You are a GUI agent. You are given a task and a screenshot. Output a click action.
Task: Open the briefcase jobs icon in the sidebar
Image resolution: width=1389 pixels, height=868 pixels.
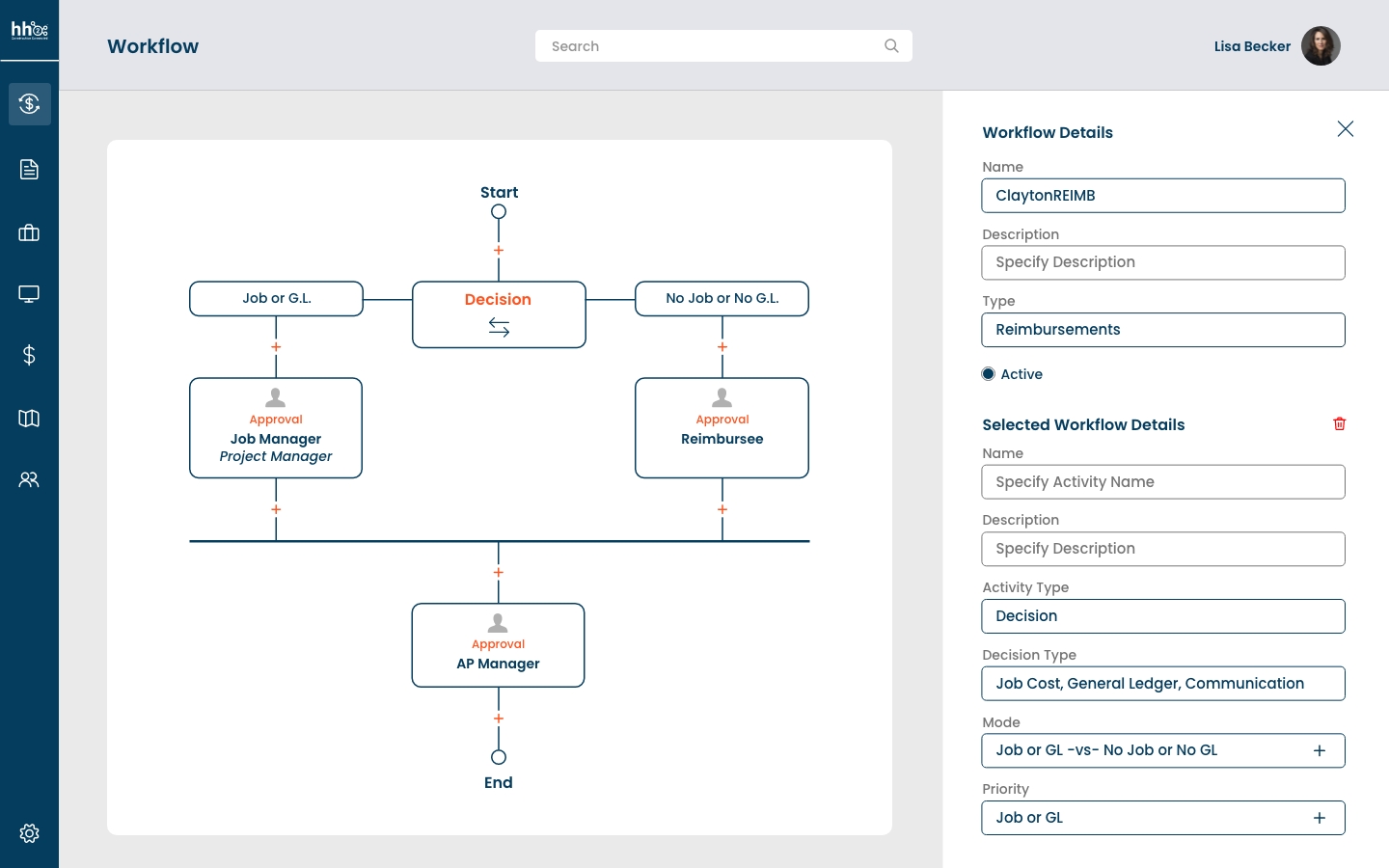[x=29, y=232]
